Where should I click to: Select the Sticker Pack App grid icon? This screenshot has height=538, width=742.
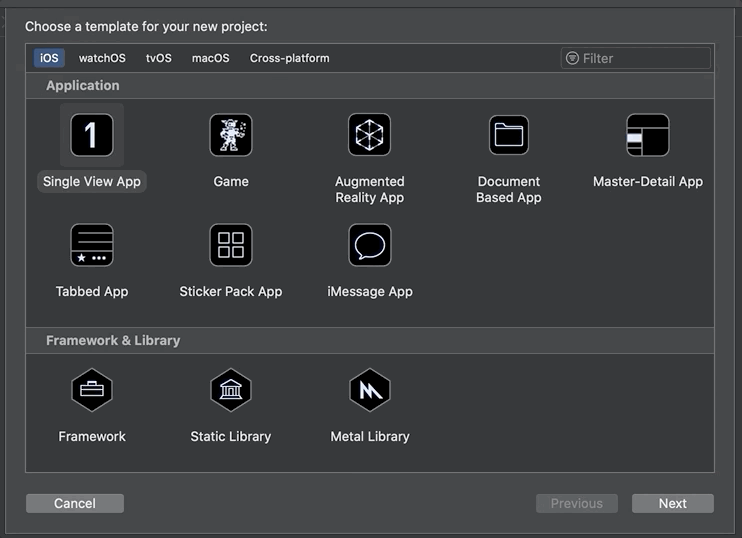[231, 245]
